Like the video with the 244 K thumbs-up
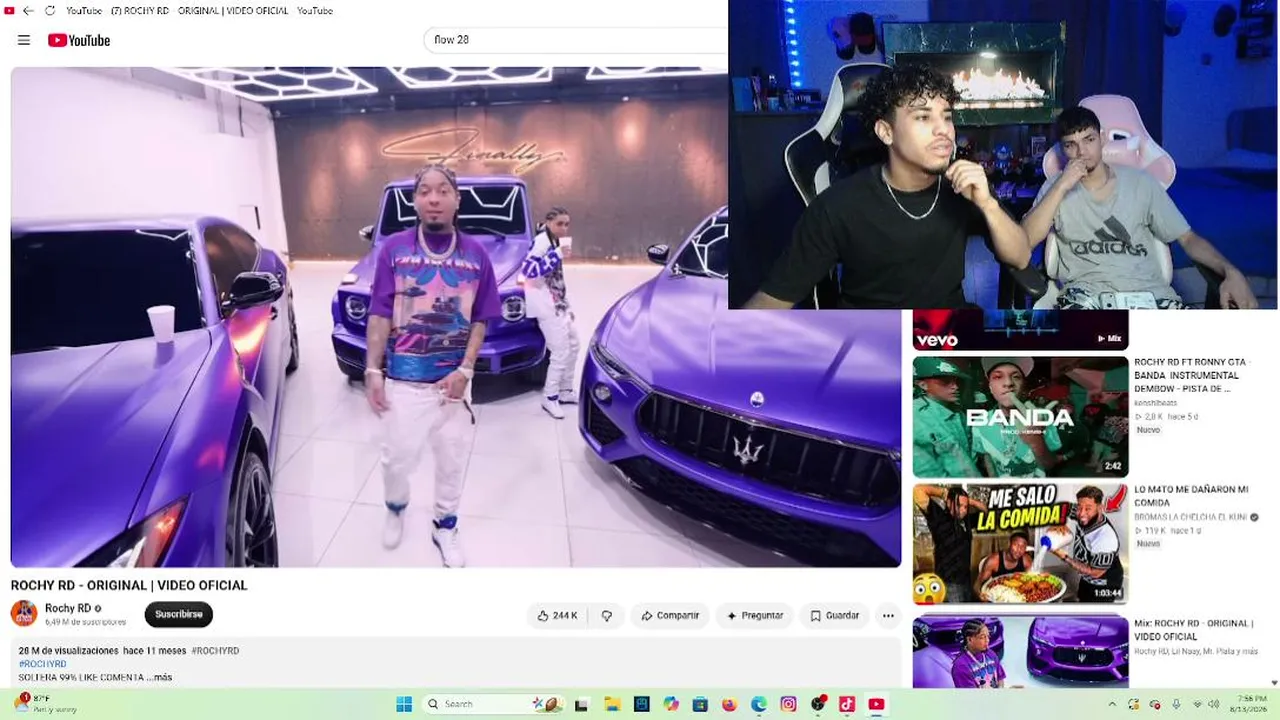This screenshot has height=720, width=1280. tap(557, 616)
